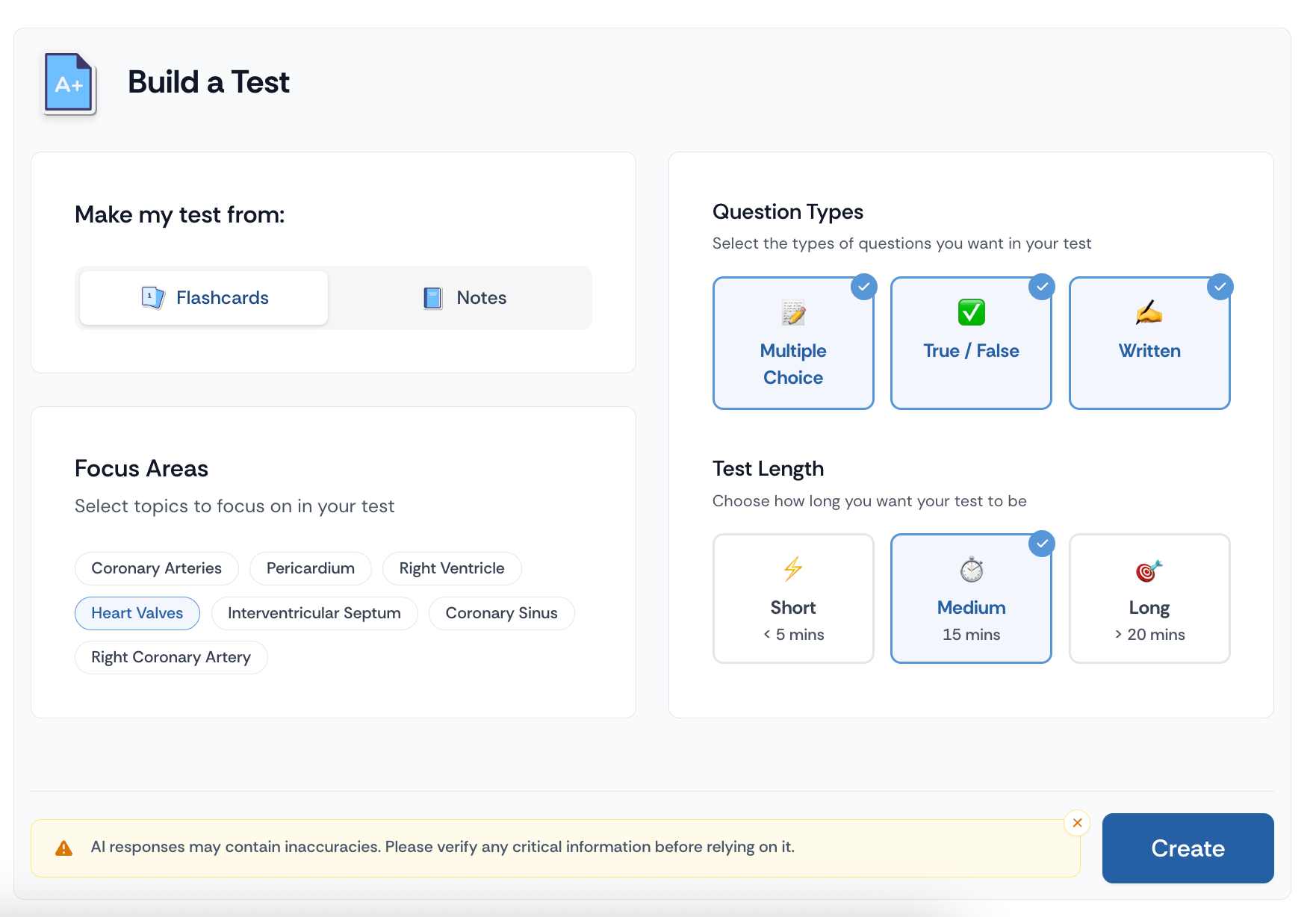
Task: Click the "Make my test from:" heading
Action: coord(180,215)
